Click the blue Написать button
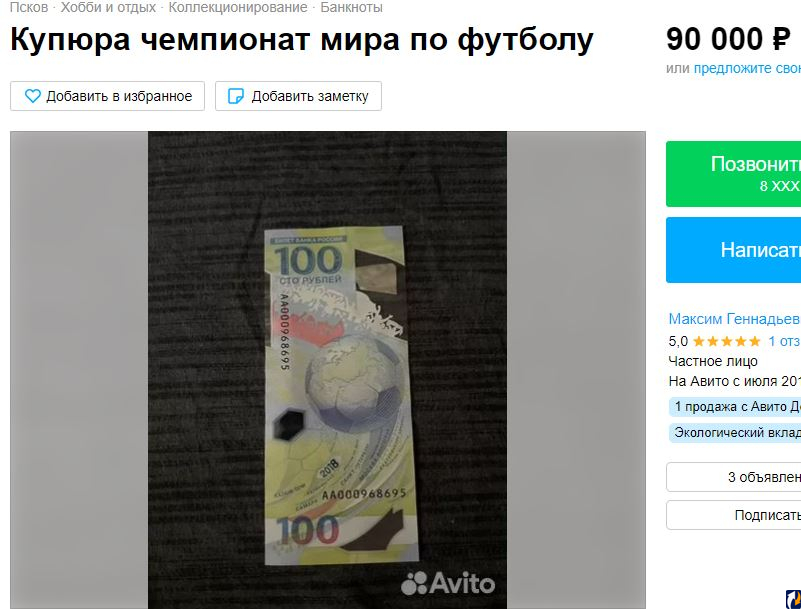Image resolution: width=801 pixels, height=609 pixels. 734,250
